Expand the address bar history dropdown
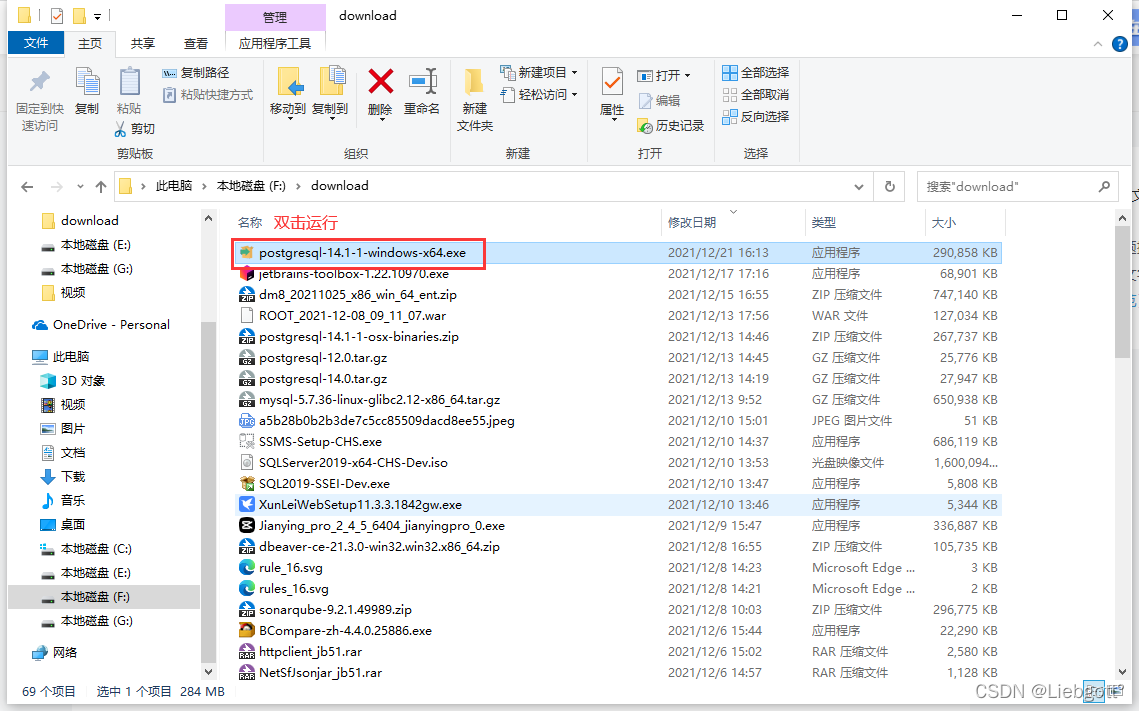Image resolution: width=1139 pixels, height=711 pixels. pos(859,187)
